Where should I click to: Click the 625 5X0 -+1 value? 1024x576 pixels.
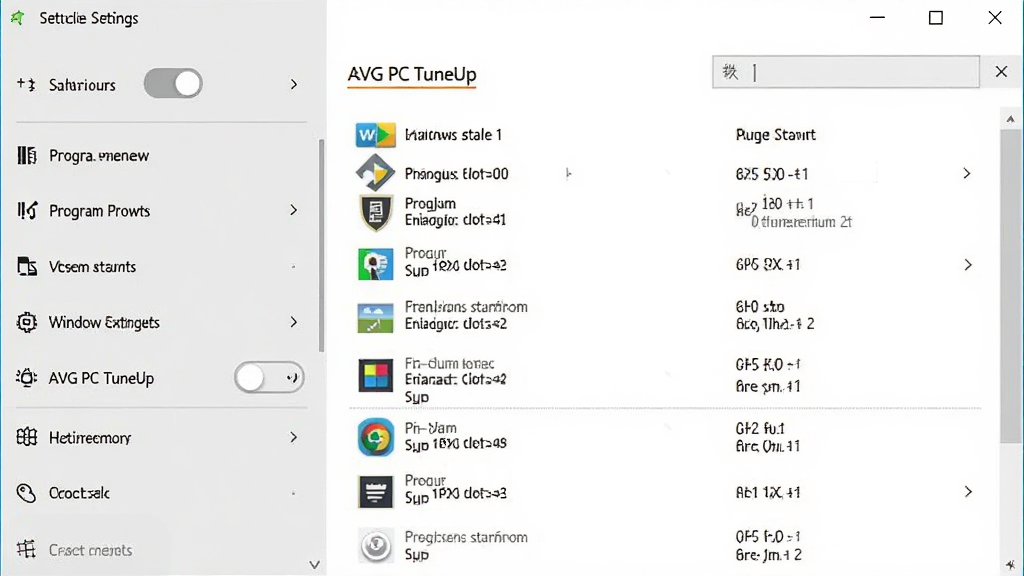pos(771,174)
